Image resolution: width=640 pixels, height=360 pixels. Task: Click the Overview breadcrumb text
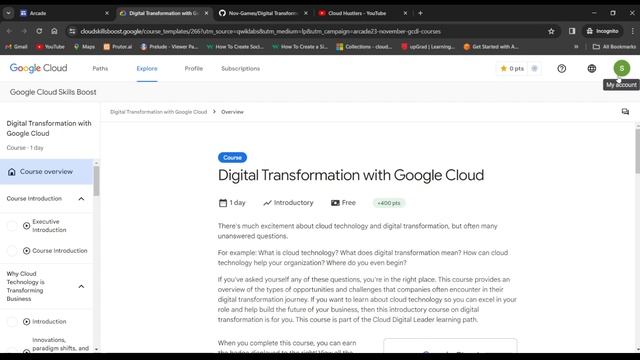pyautogui.click(x=232, y=112)
